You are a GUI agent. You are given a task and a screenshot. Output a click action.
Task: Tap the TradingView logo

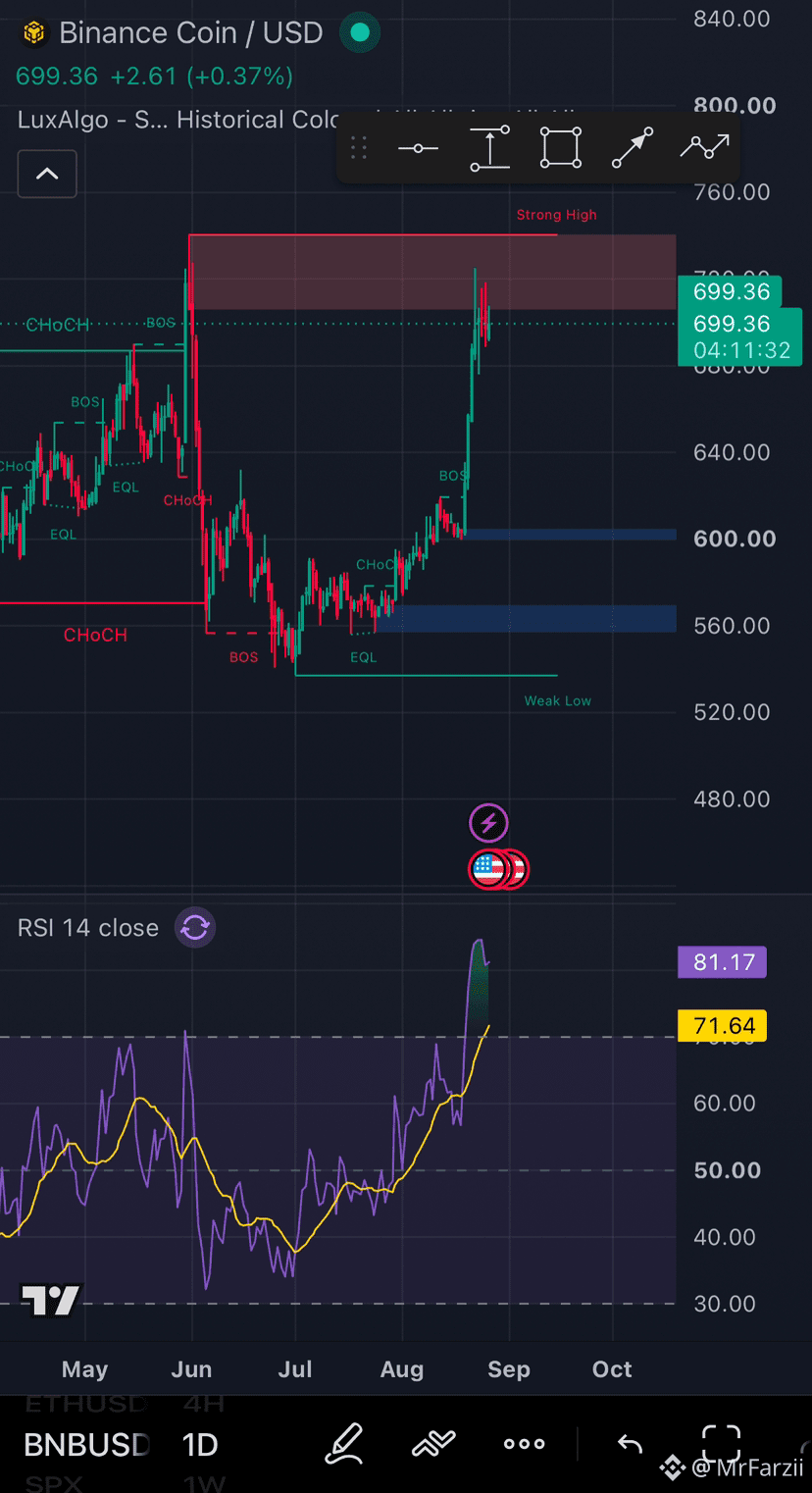(52, 1301)
